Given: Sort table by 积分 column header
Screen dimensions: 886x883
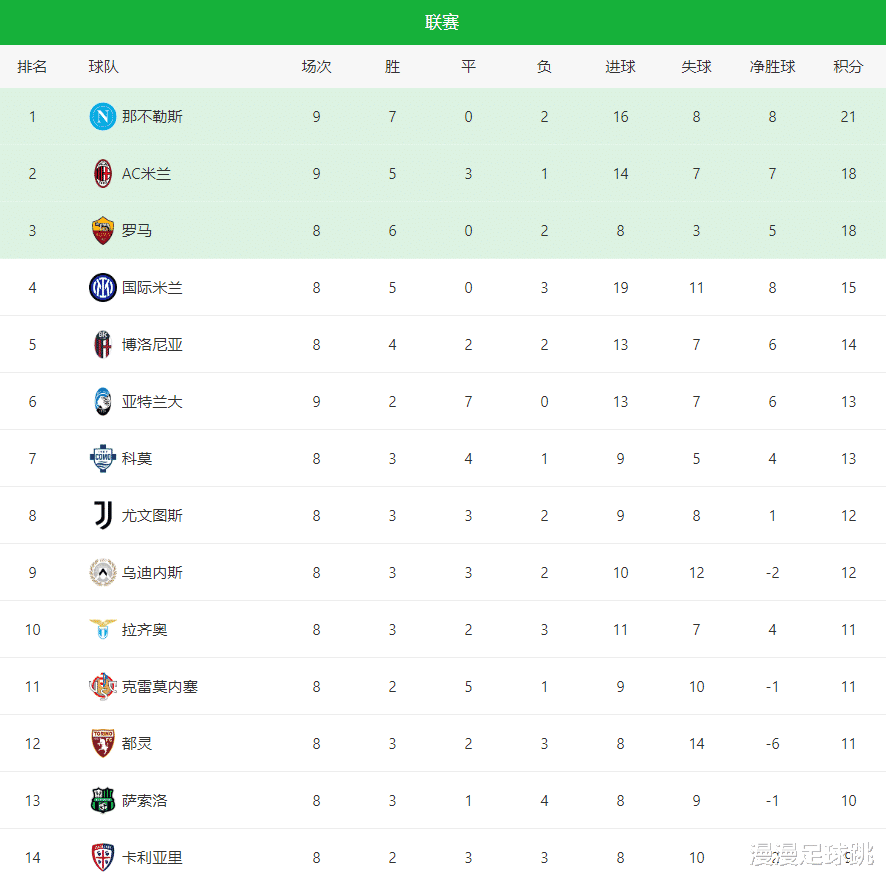Looking at the screenshot, I should click(848, 67).
